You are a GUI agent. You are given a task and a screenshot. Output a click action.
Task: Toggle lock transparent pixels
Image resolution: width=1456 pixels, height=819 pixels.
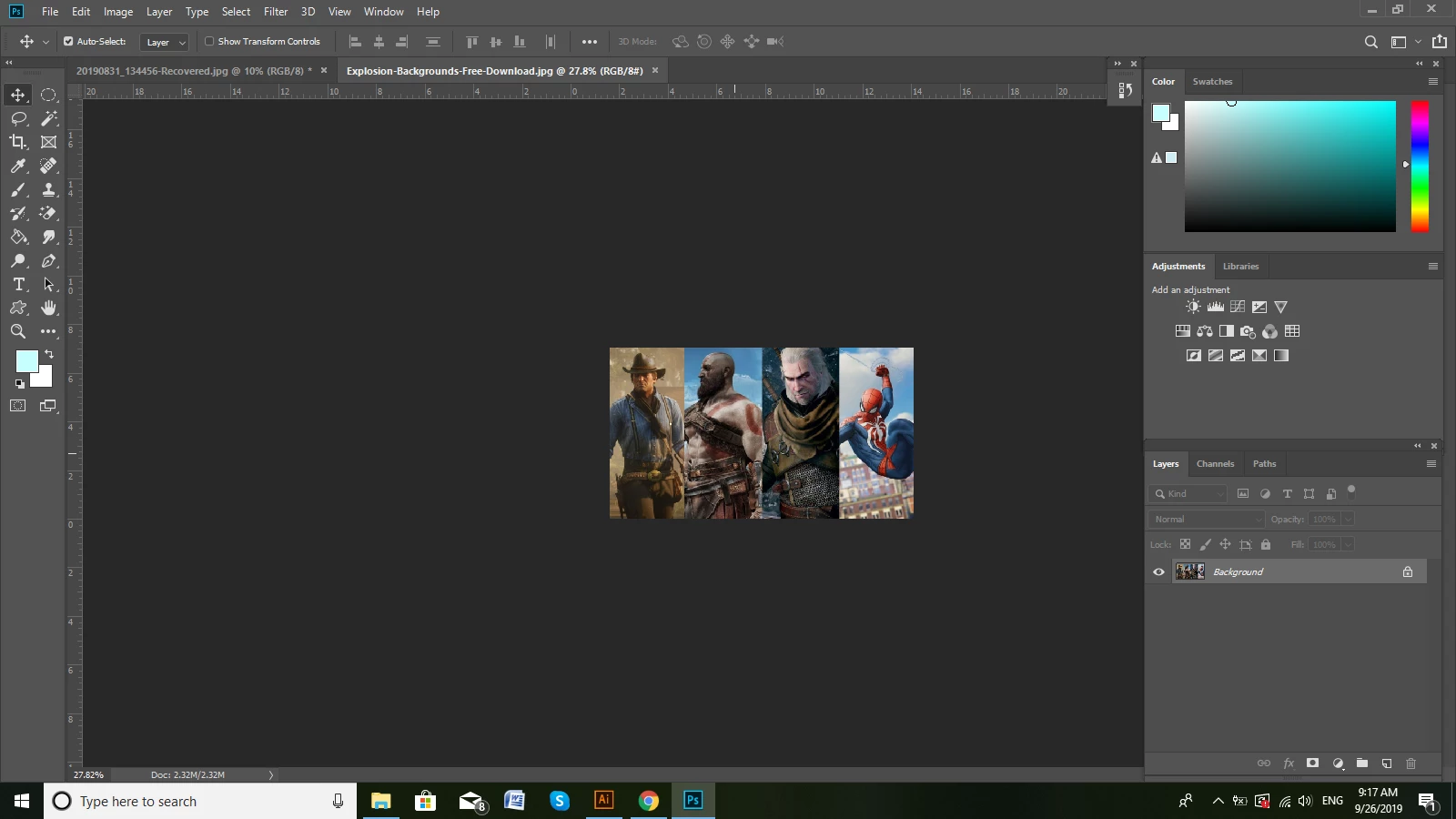[x=1185, y=544]
